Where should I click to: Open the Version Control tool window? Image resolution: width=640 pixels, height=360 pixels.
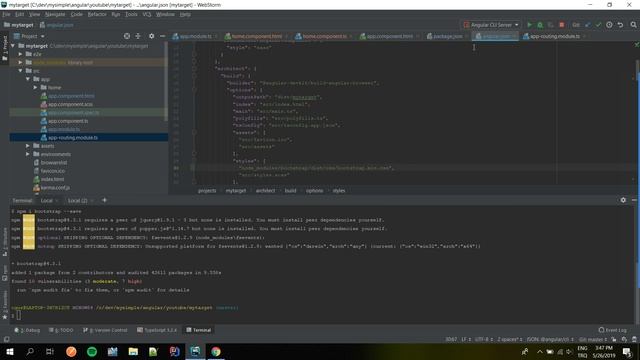[x=105, y=330]
